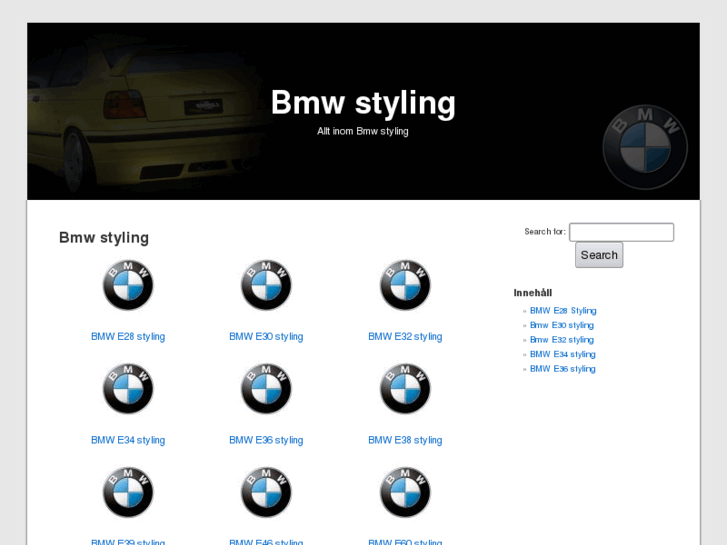Click the BMW logo above E39 styling
This screenshot has width=727, height=545.
click(x=128, y=492)
